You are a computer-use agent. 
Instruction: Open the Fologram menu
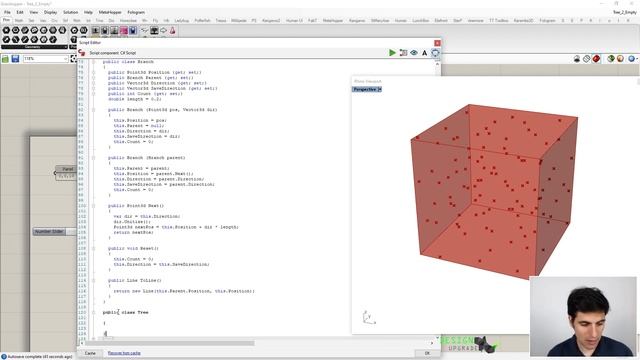point(136,12)
